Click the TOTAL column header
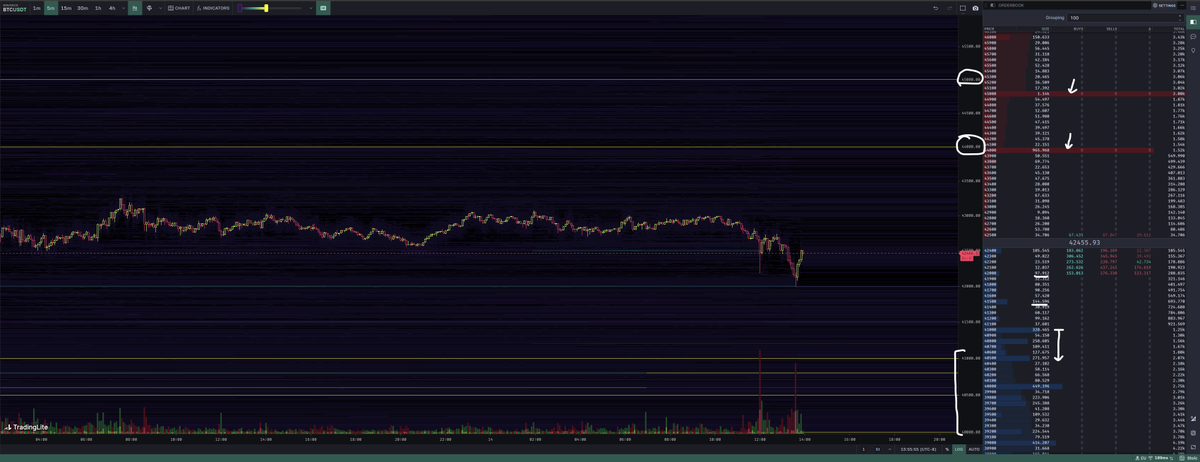1200x462 pixels. click(1178, 29)
